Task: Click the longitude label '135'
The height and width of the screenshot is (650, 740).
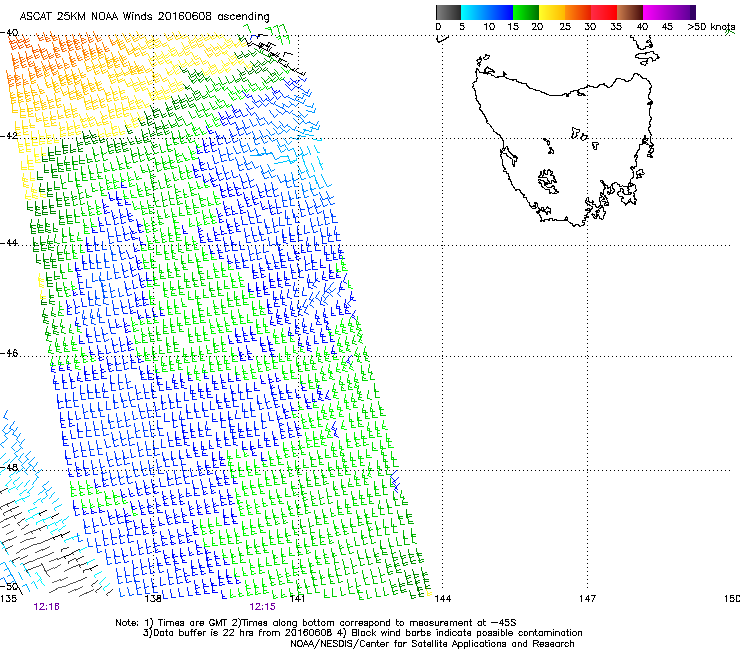Action: (8, 599)
